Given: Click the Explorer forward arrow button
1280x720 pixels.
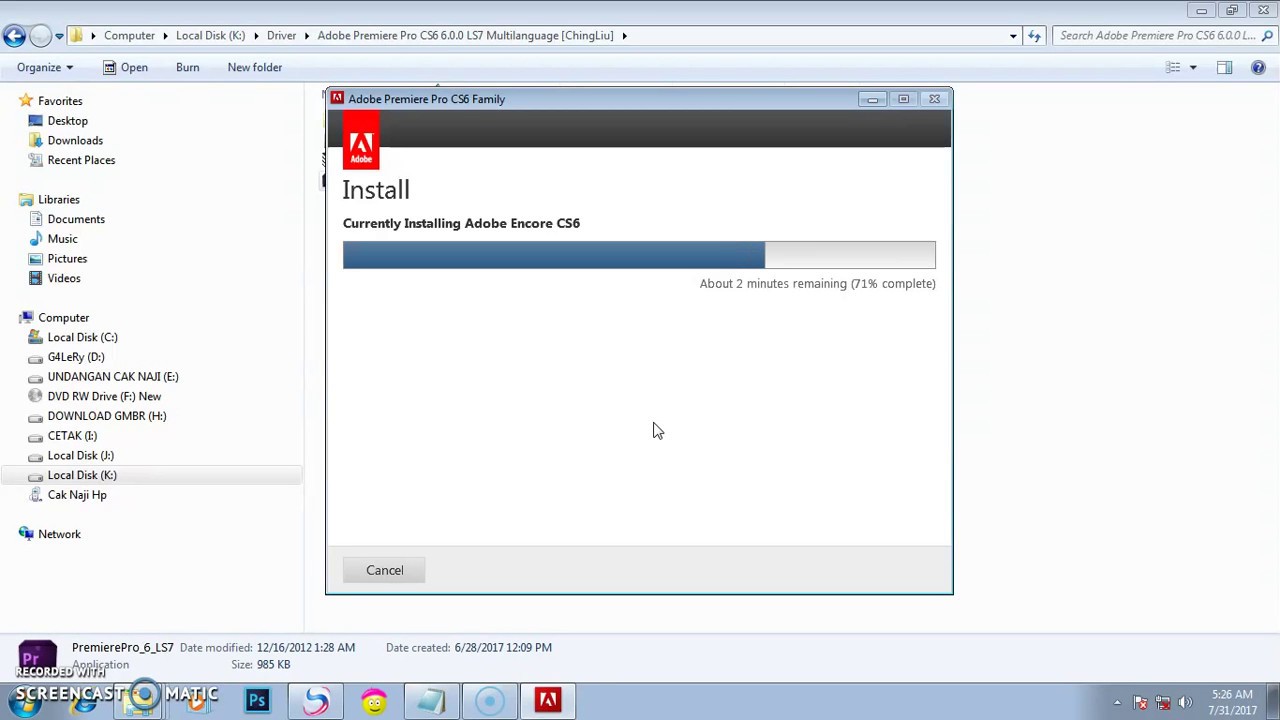Looking at the screenshot, I should click(39, 36).
